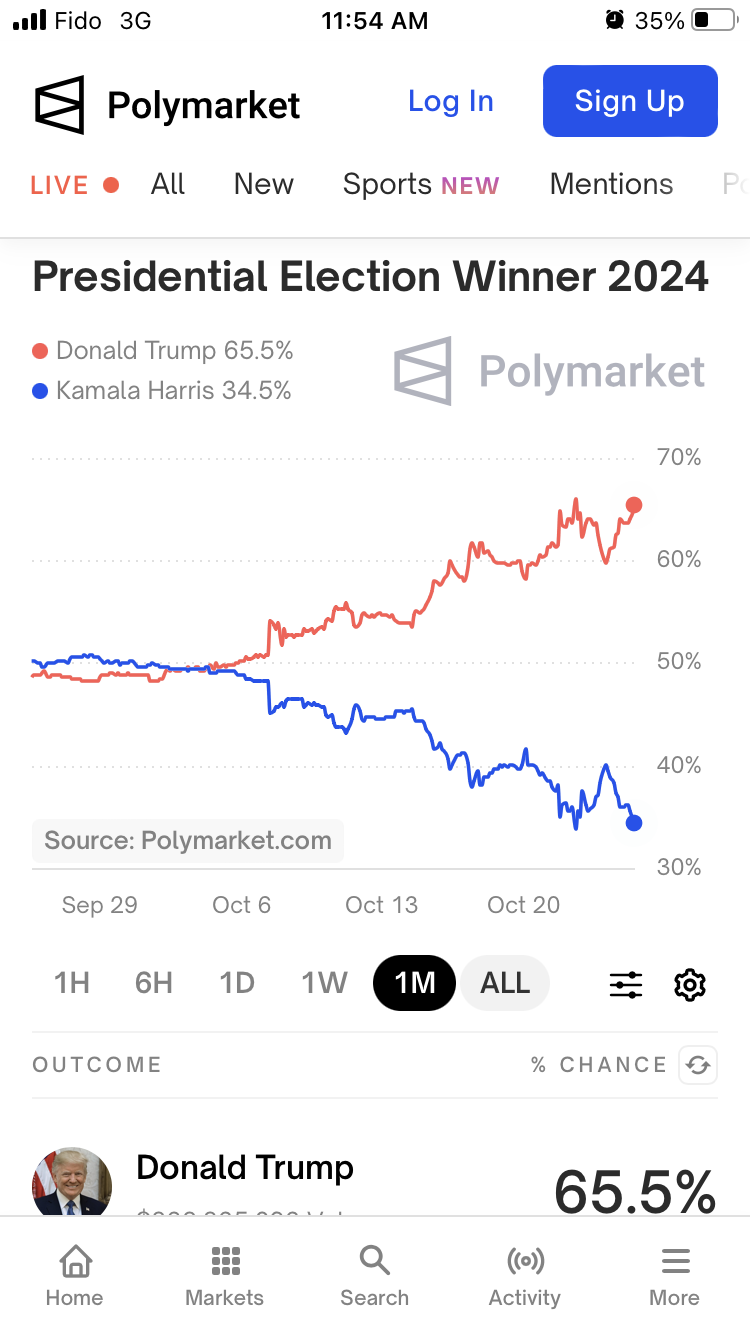Image resolution: width=750 pixels, height=1334 pixels.
Task: Select the 1H chart time range
Action: point(72,984)
